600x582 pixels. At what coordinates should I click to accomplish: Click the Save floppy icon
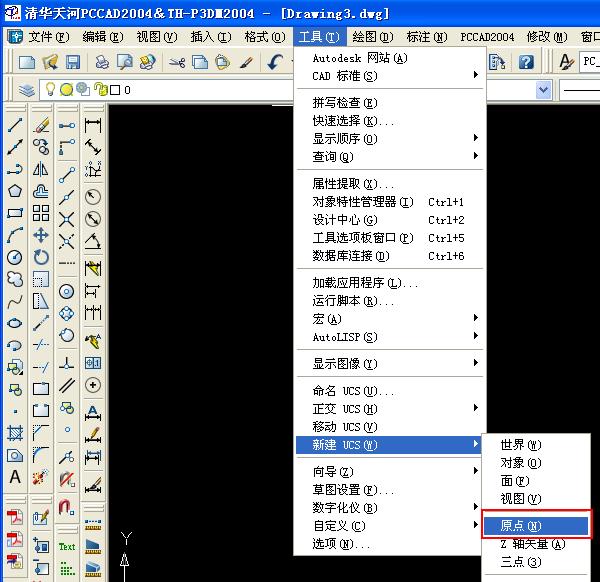click(73, 62)
